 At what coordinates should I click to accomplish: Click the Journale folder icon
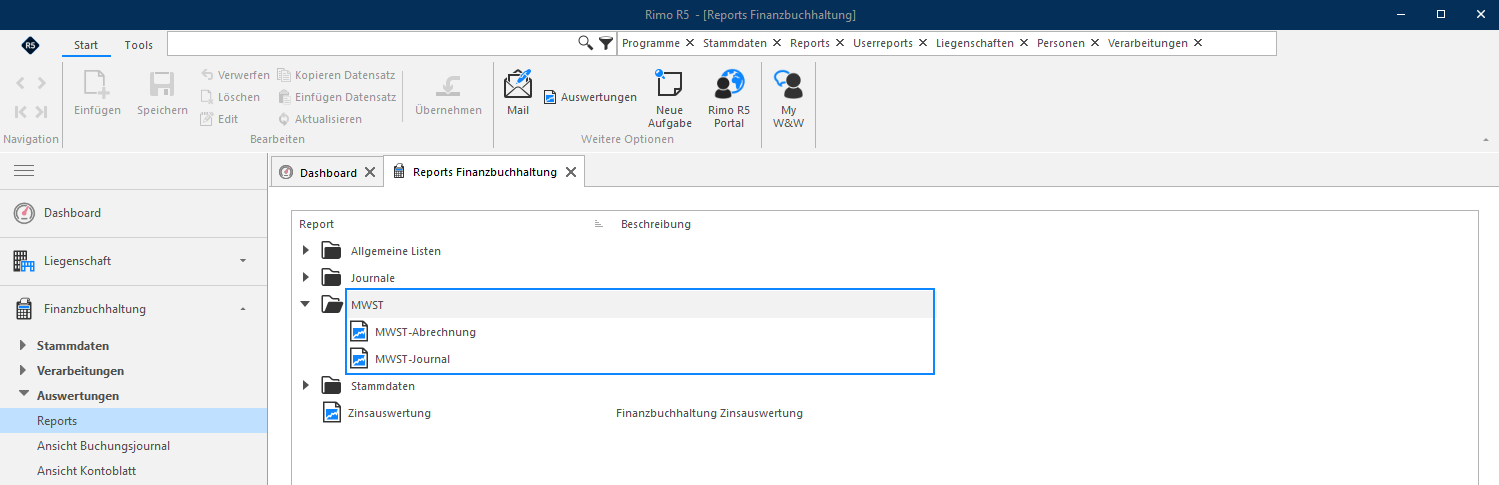tap(332, 277)
